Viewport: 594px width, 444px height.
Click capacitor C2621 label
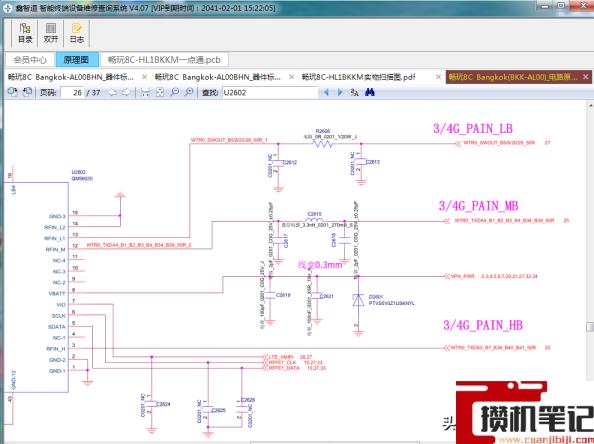tap(327, 296)
